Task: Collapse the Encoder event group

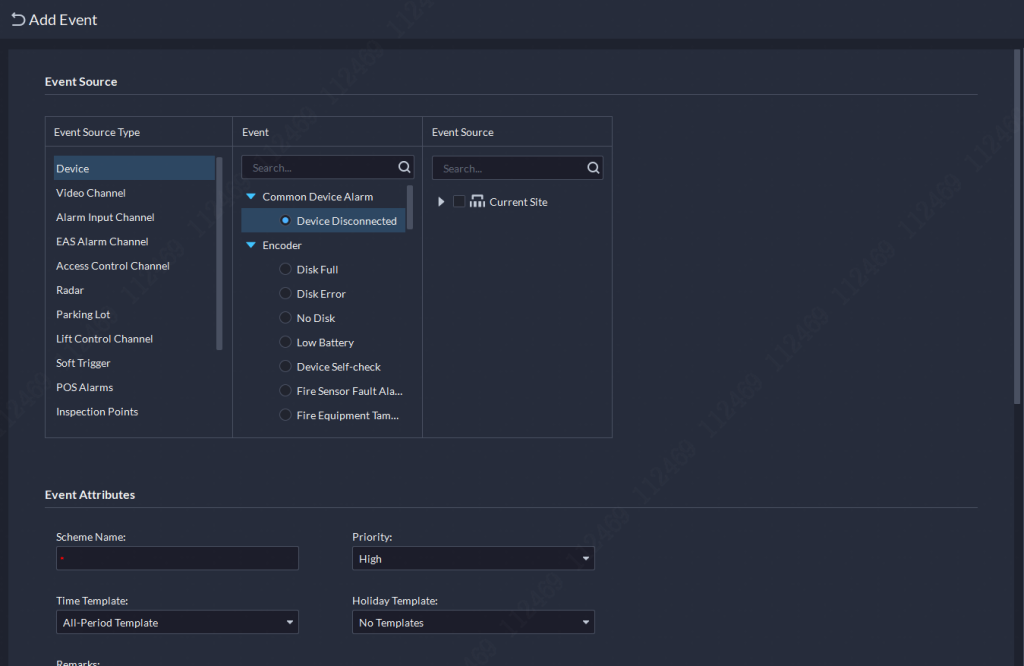Action: 251,246
